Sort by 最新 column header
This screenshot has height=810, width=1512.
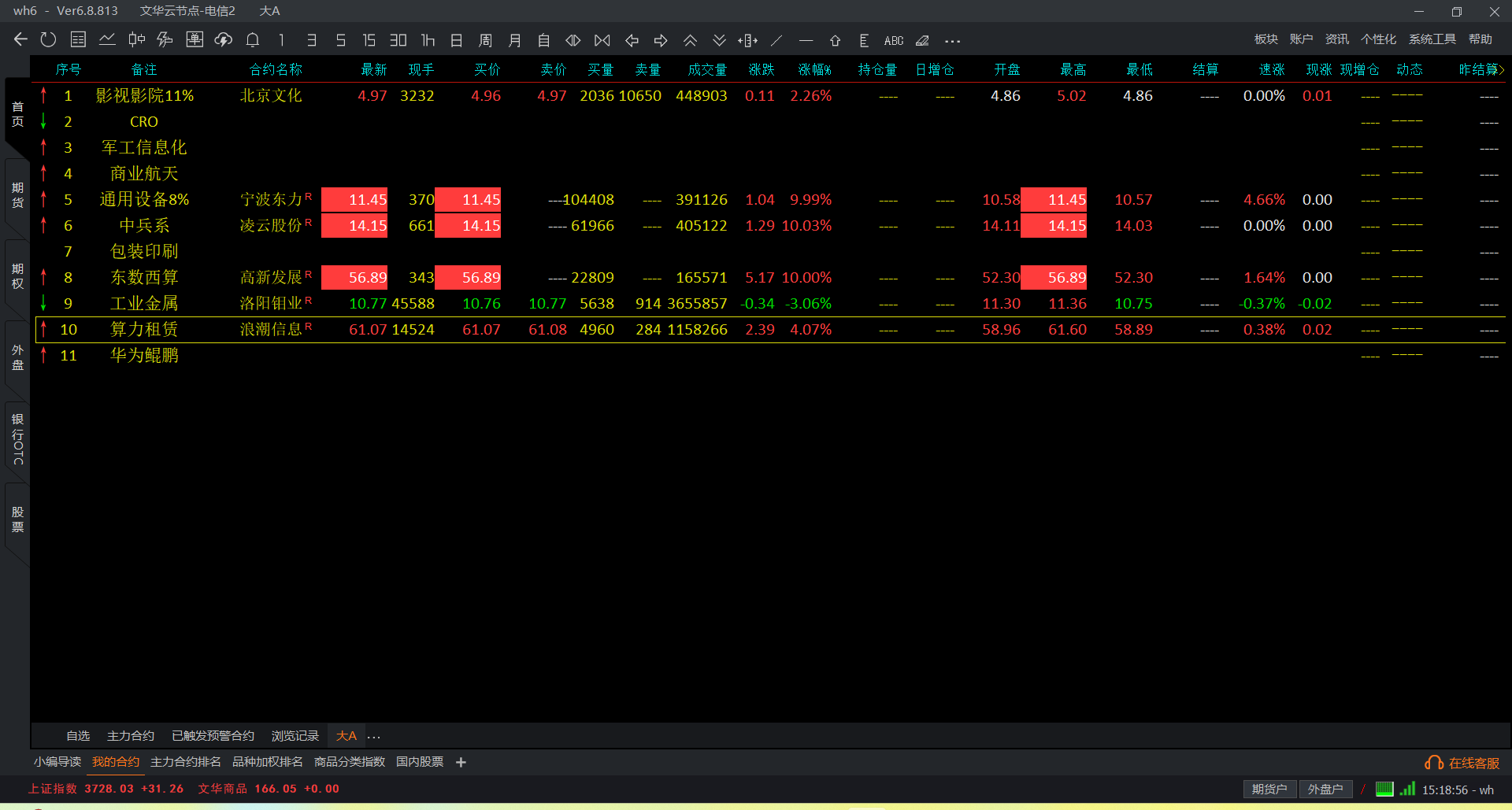[x=374, y=69]
